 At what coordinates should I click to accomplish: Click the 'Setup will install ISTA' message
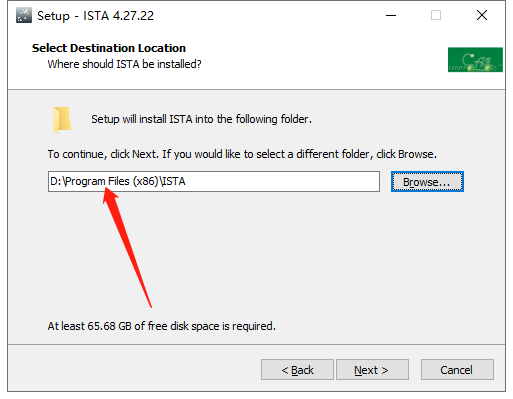click(x=201, y=119)
